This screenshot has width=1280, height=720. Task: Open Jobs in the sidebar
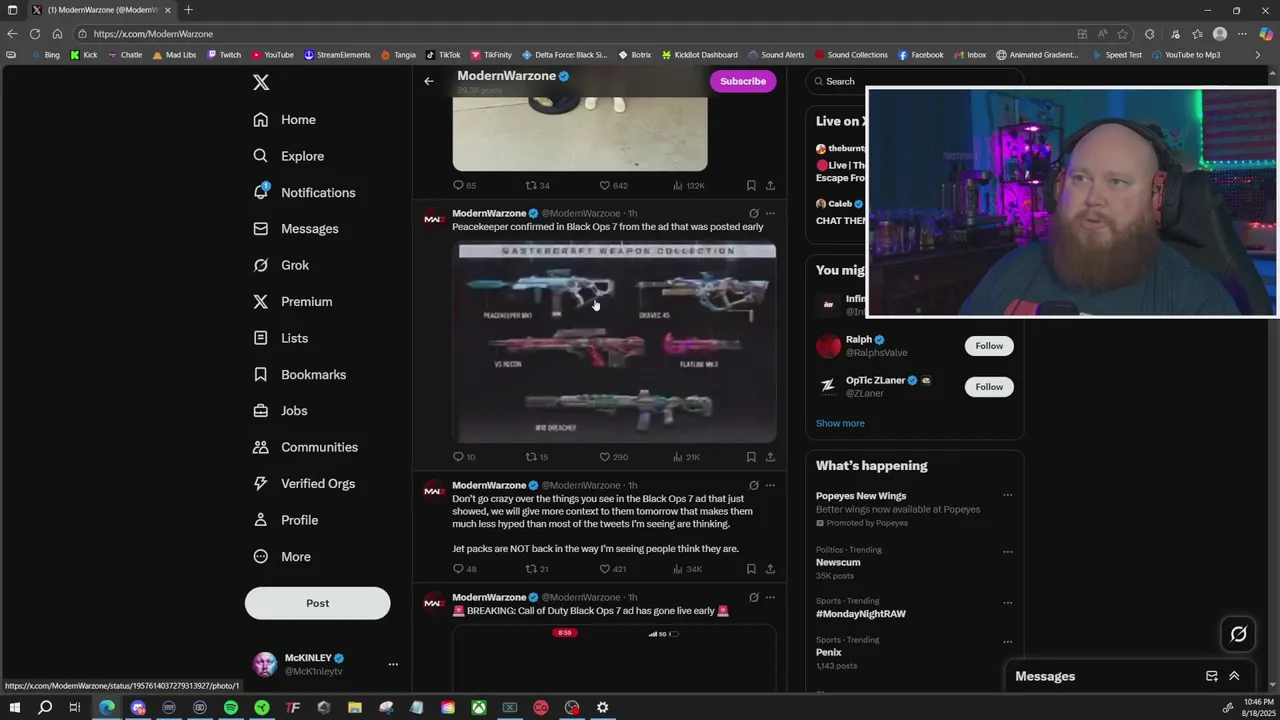tap(280, 411)
